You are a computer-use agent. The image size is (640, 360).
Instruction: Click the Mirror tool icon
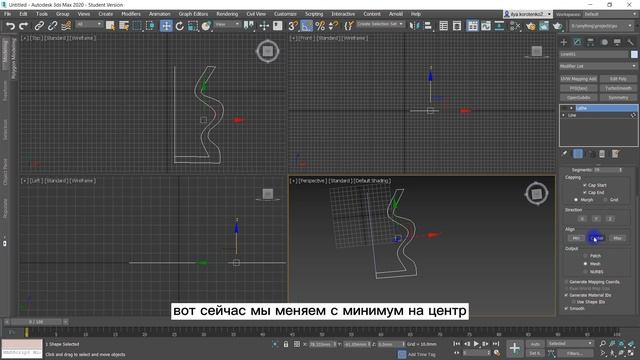tap(414, 26)
